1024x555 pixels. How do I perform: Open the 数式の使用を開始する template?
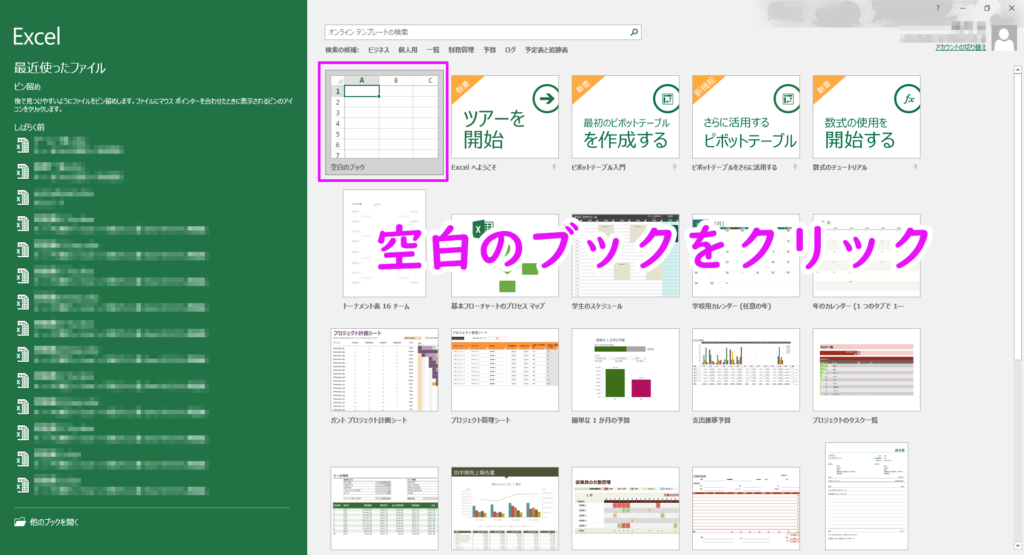pos(866,117)
